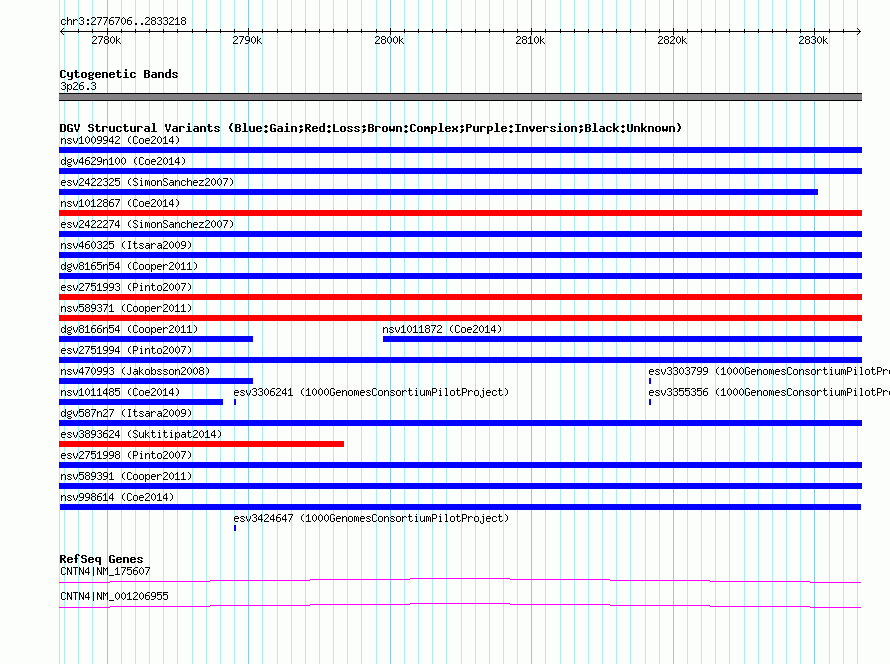Open the esv3355356 variant label

click(x=769, y=392)
